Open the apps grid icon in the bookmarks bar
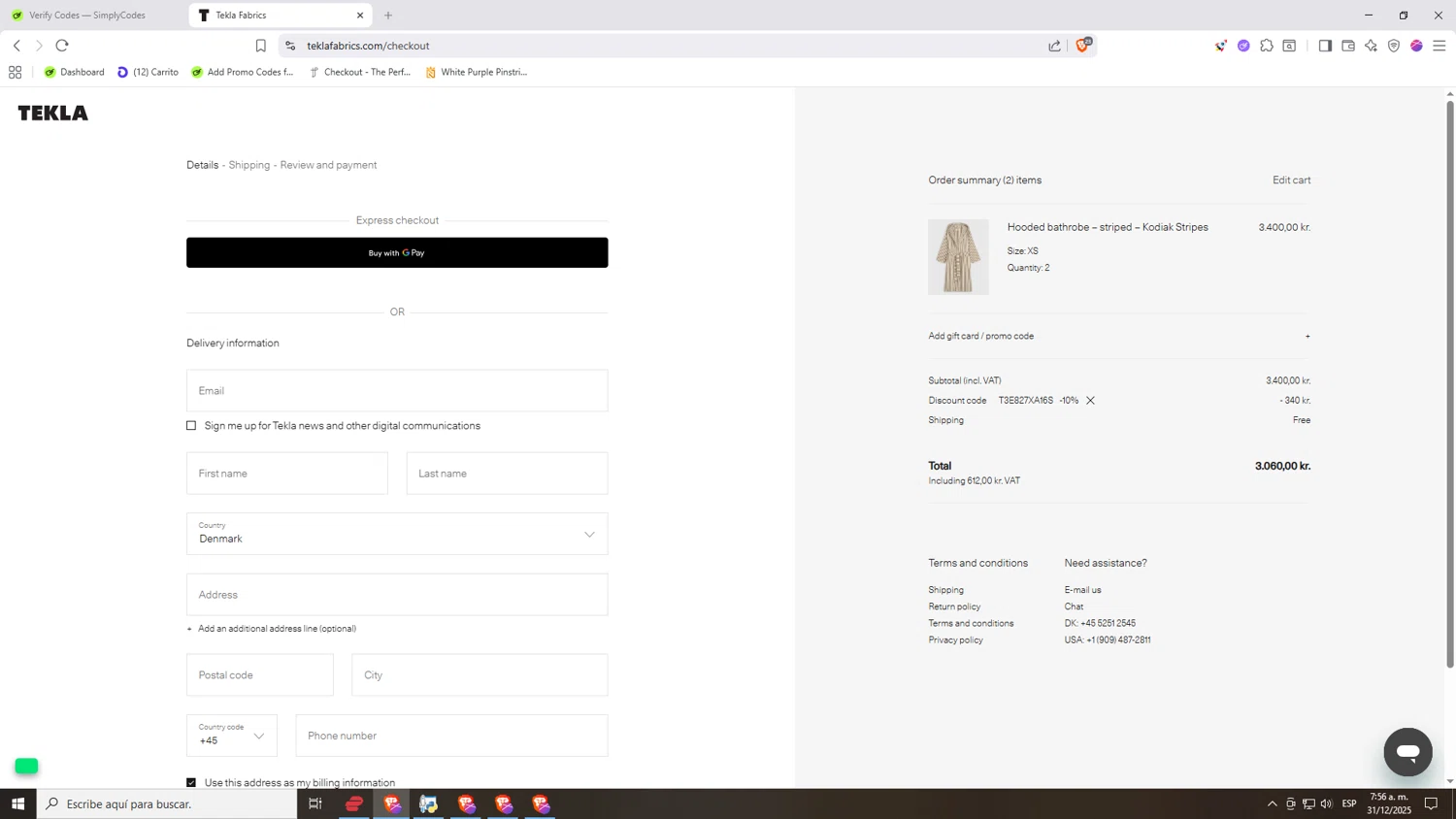The height and width of the screenshot is (819, 1456). coord(15,72)
